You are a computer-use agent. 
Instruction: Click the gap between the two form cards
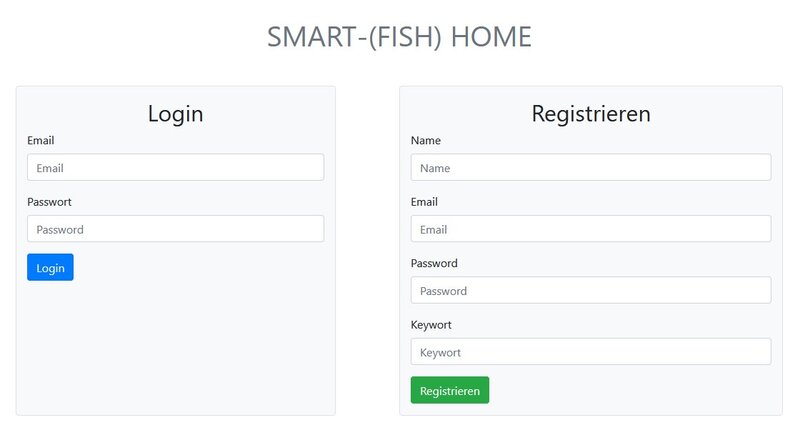367,250
